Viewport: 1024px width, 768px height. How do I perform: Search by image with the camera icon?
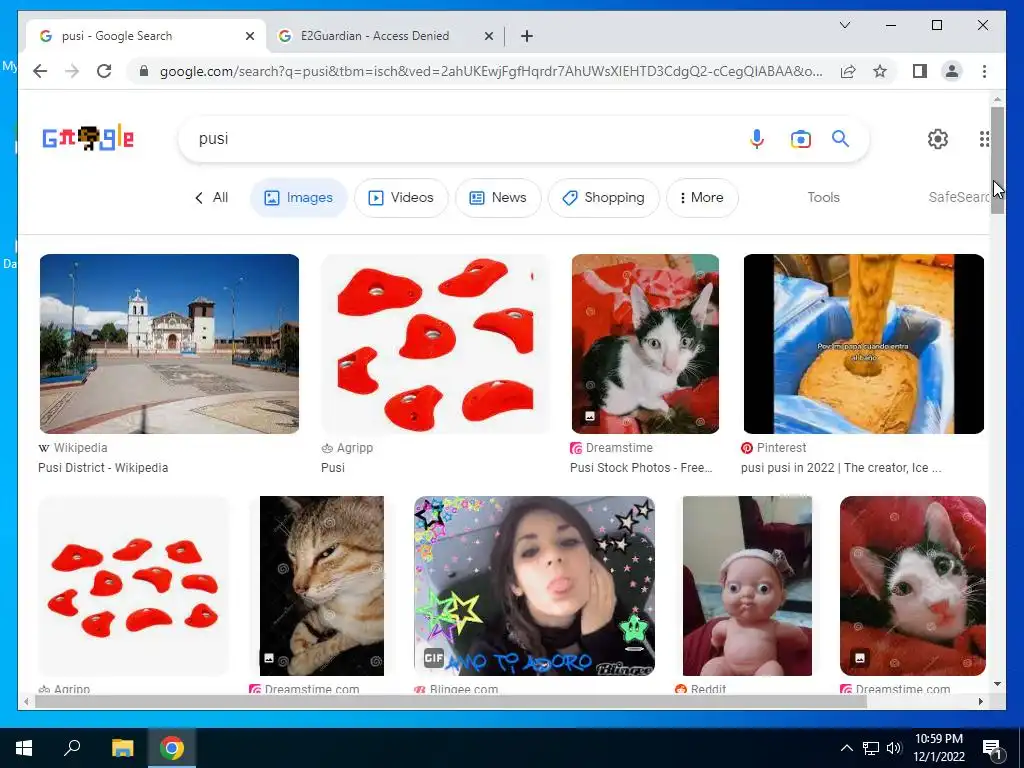[801, 139]
